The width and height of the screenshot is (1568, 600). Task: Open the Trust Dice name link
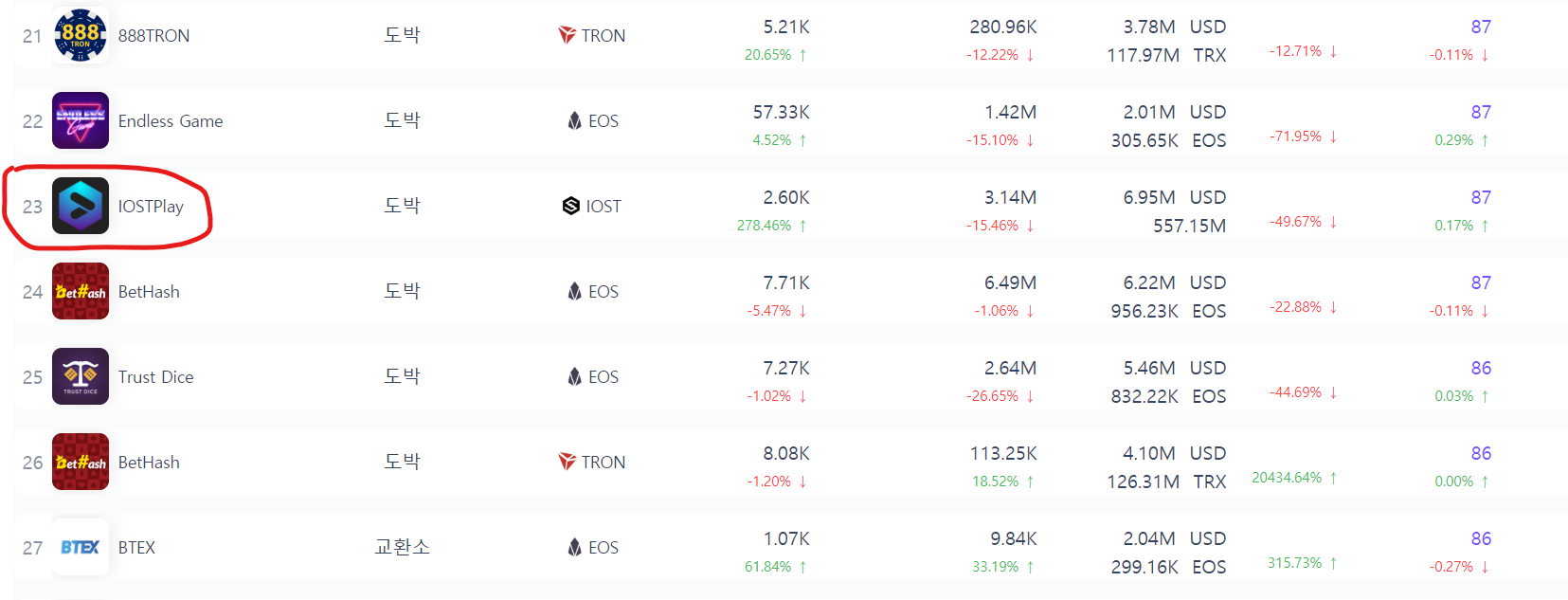tap(155, 376)
